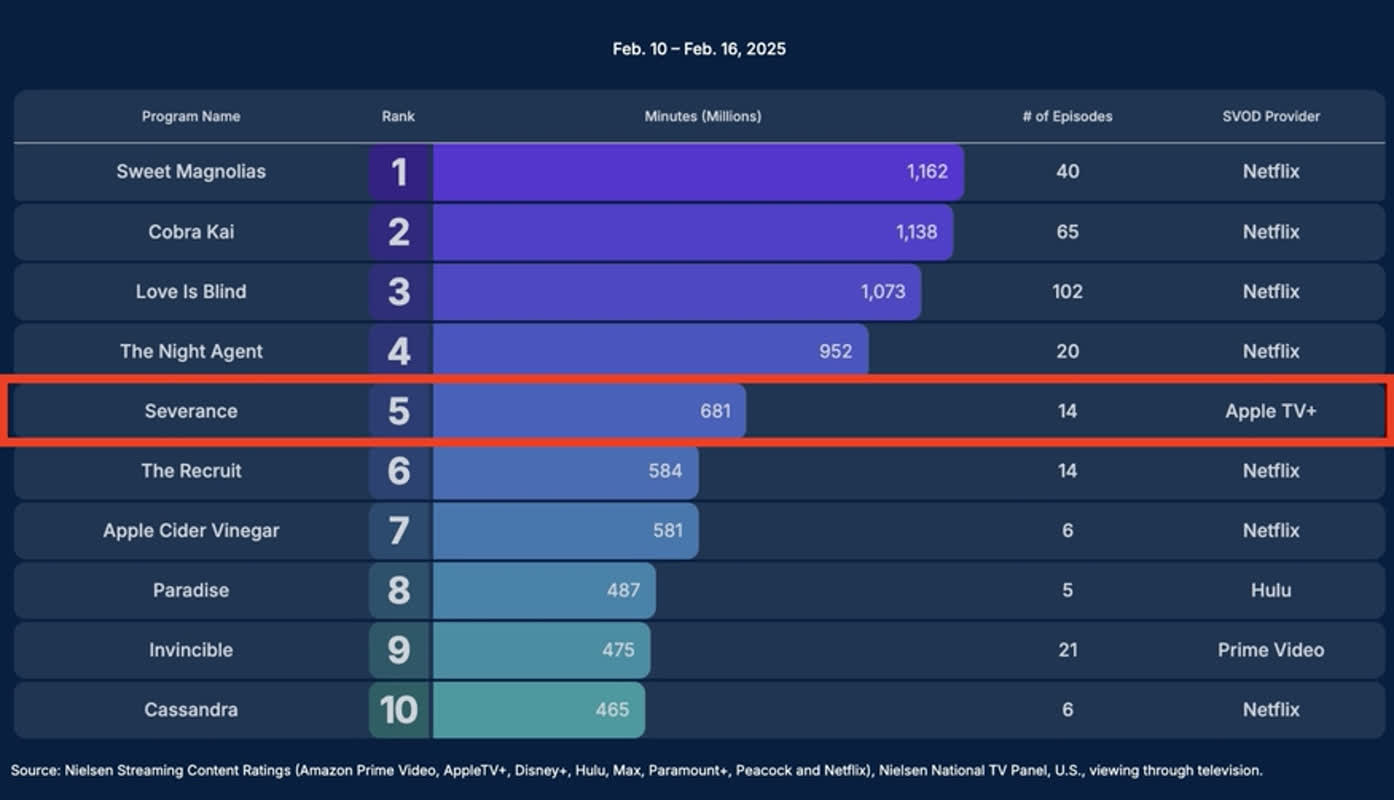This screenshot has height=800, width=1394.
Task: Click the 465 minutes bar for Cassandra
Action: click(539, 710)
